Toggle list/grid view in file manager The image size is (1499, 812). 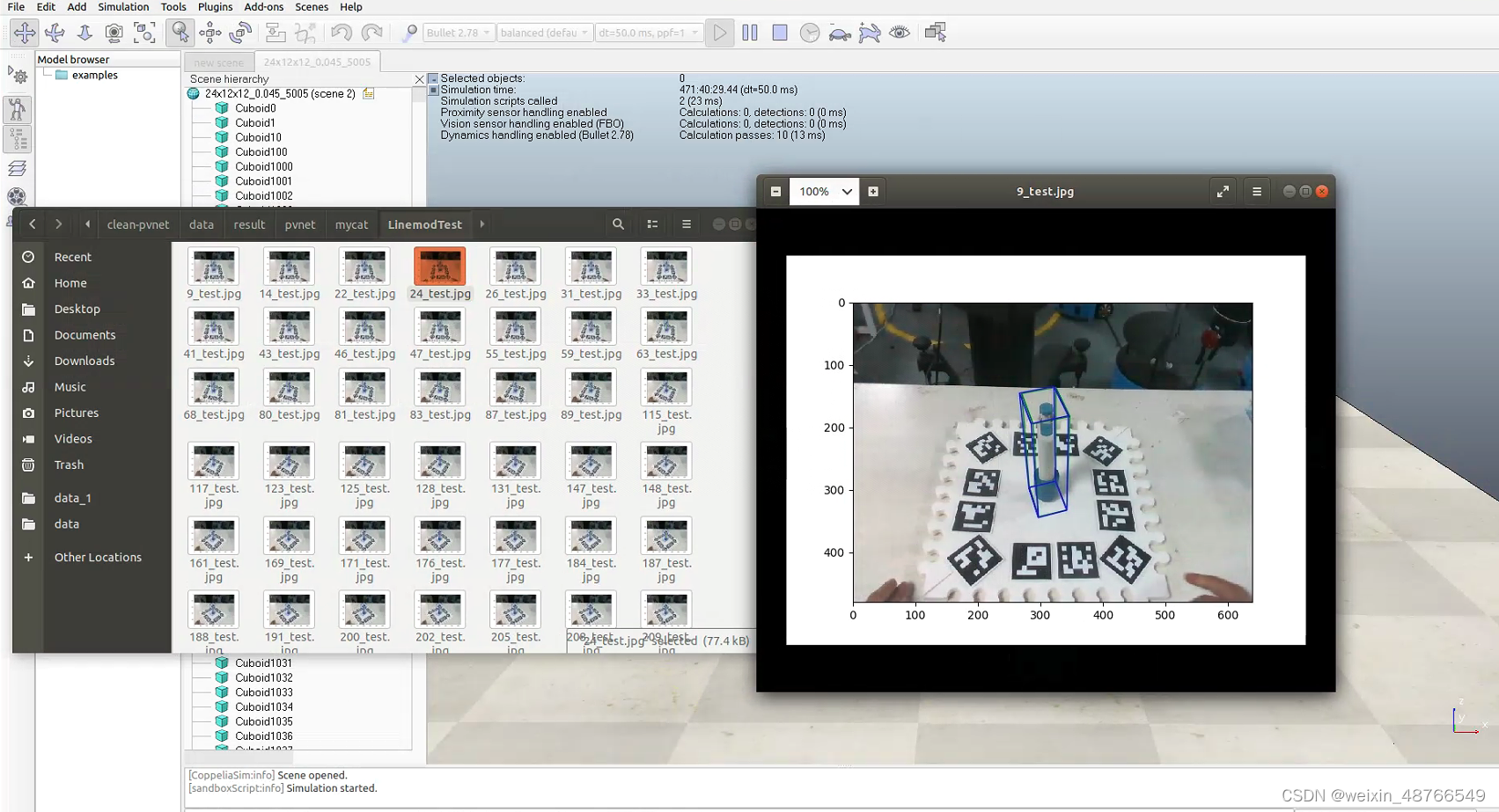652,224
